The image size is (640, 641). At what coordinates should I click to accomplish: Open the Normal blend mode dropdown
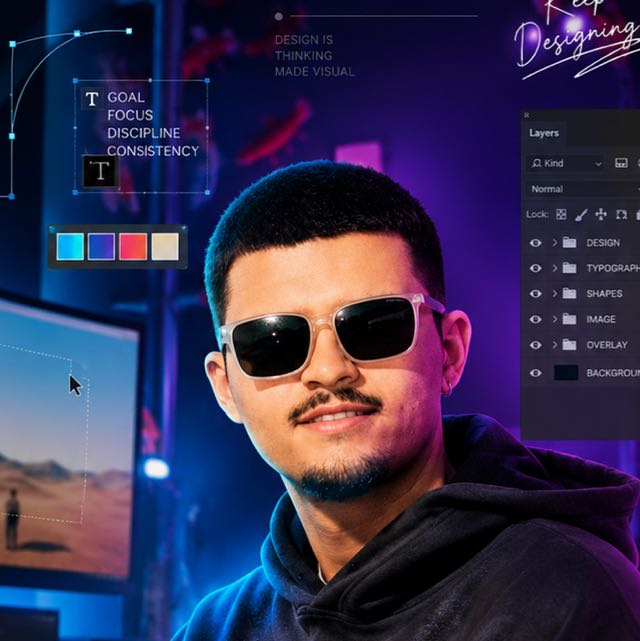pos(582,189)
